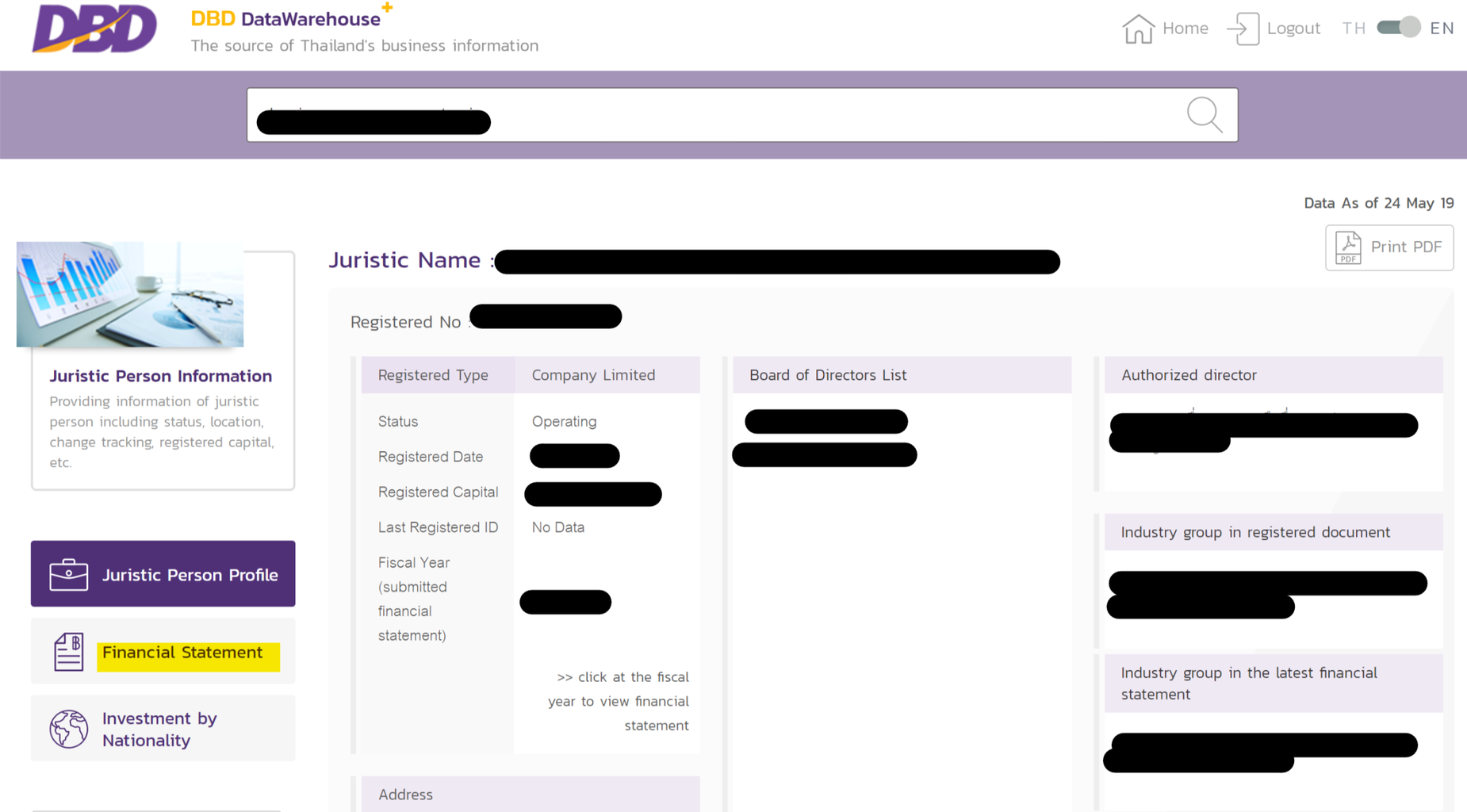Open the Financial Statement menu item
Viewport: 1467px width, 812px height.
(x=183, y=652)
